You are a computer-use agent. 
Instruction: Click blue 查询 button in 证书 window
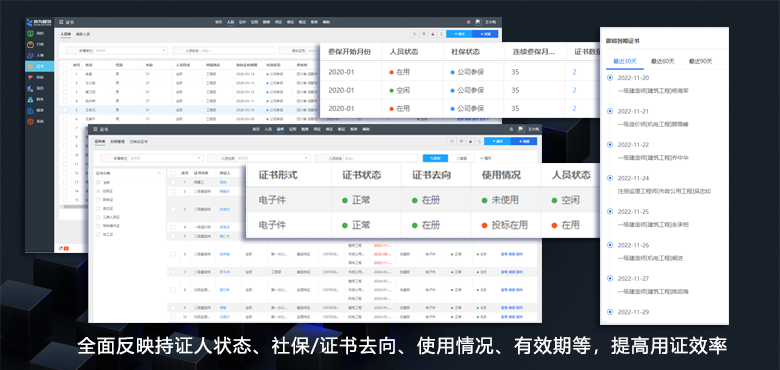click(435, 158)
